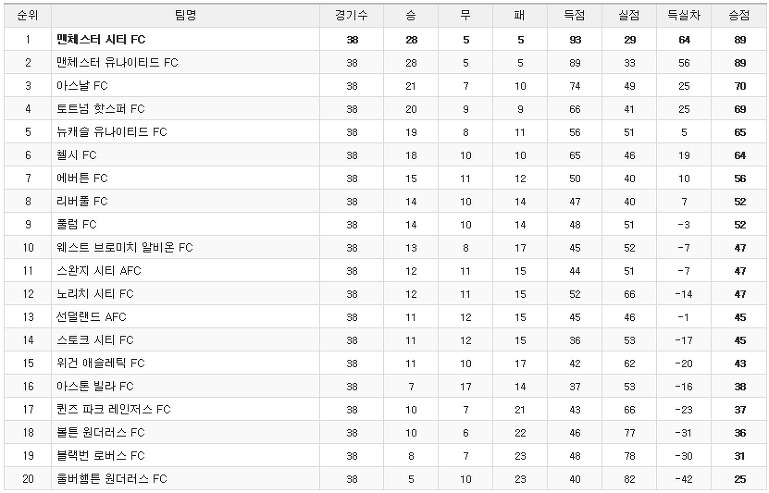The height and width of the screenshot is (493, 769).
Task: Select 뉴캐슬 유나이티드 FC team name
Action: [112, 132]
